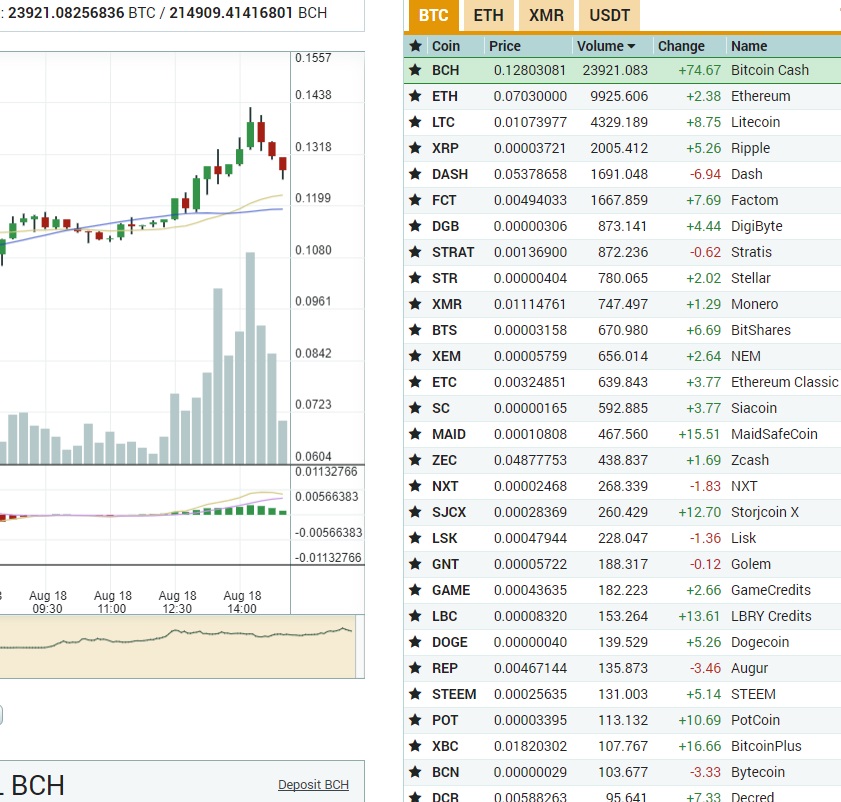Toggle favorite star for REP row

415,668
